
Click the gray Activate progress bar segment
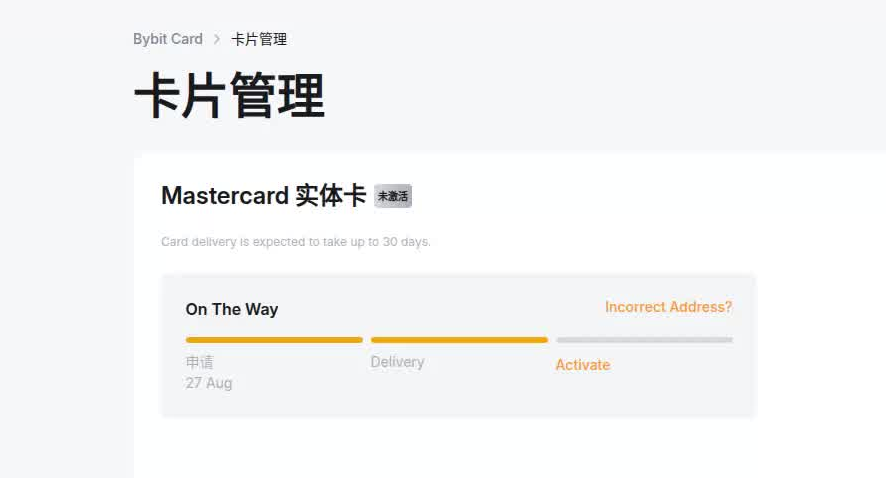pos(644,340)
